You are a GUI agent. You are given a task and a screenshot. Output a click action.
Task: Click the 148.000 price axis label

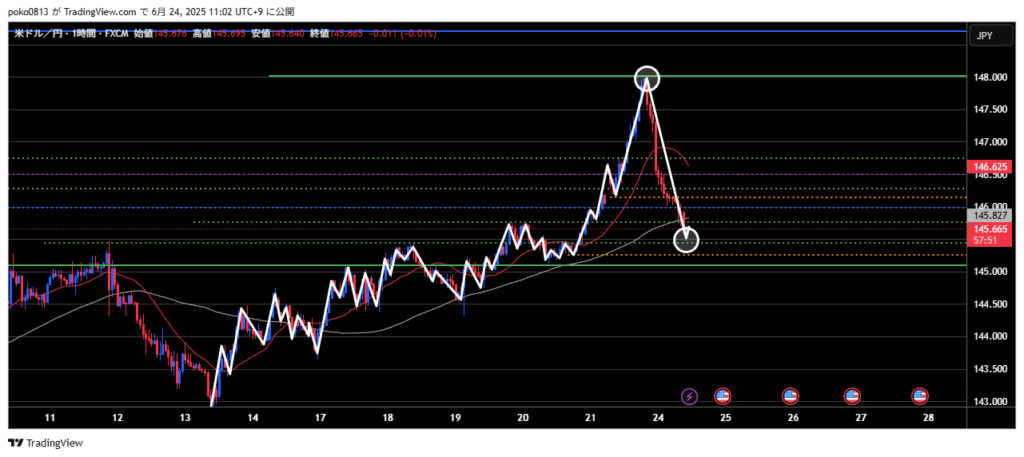tap(990, 77)
